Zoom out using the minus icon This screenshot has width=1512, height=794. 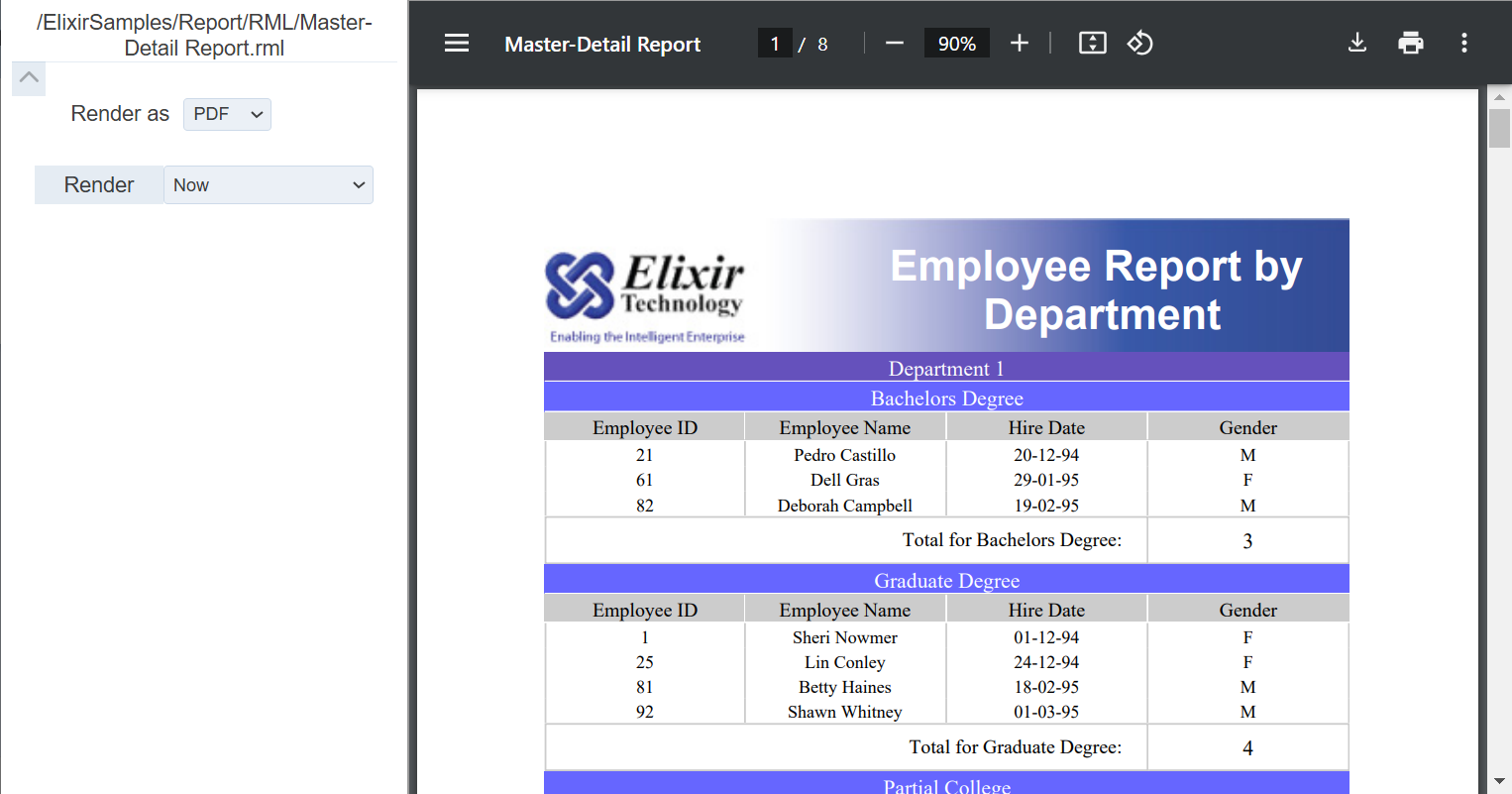pyautogui.click(x=895, y=43)
